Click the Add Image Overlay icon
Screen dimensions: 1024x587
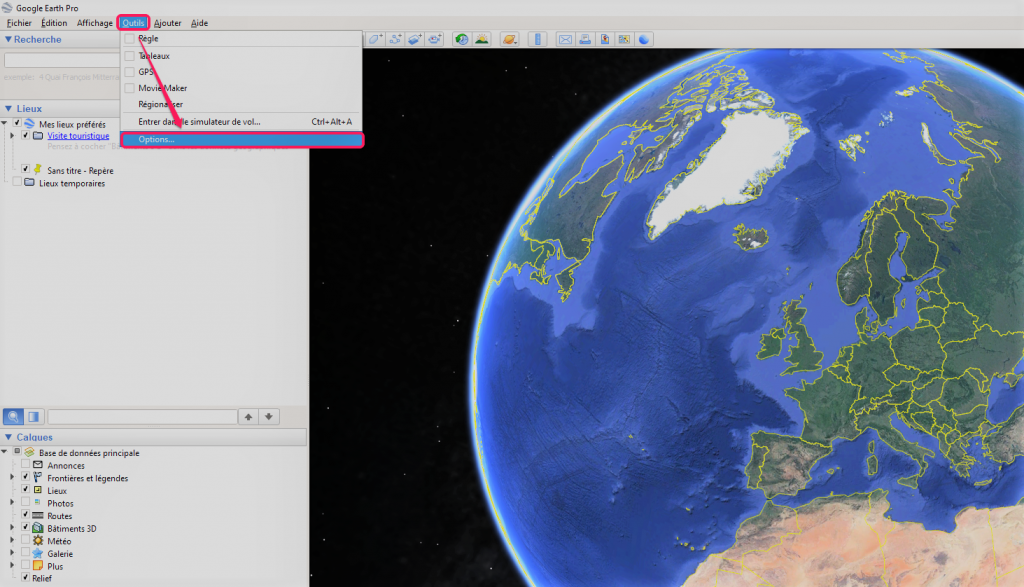click(x=415, y=39)
